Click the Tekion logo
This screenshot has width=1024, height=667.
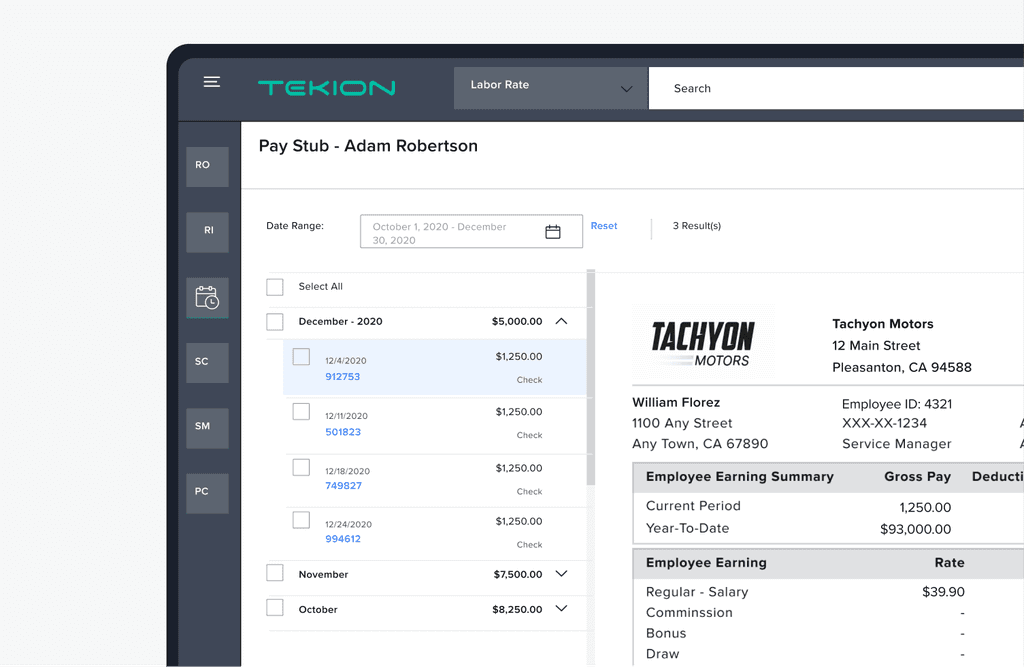coord(326,88)
